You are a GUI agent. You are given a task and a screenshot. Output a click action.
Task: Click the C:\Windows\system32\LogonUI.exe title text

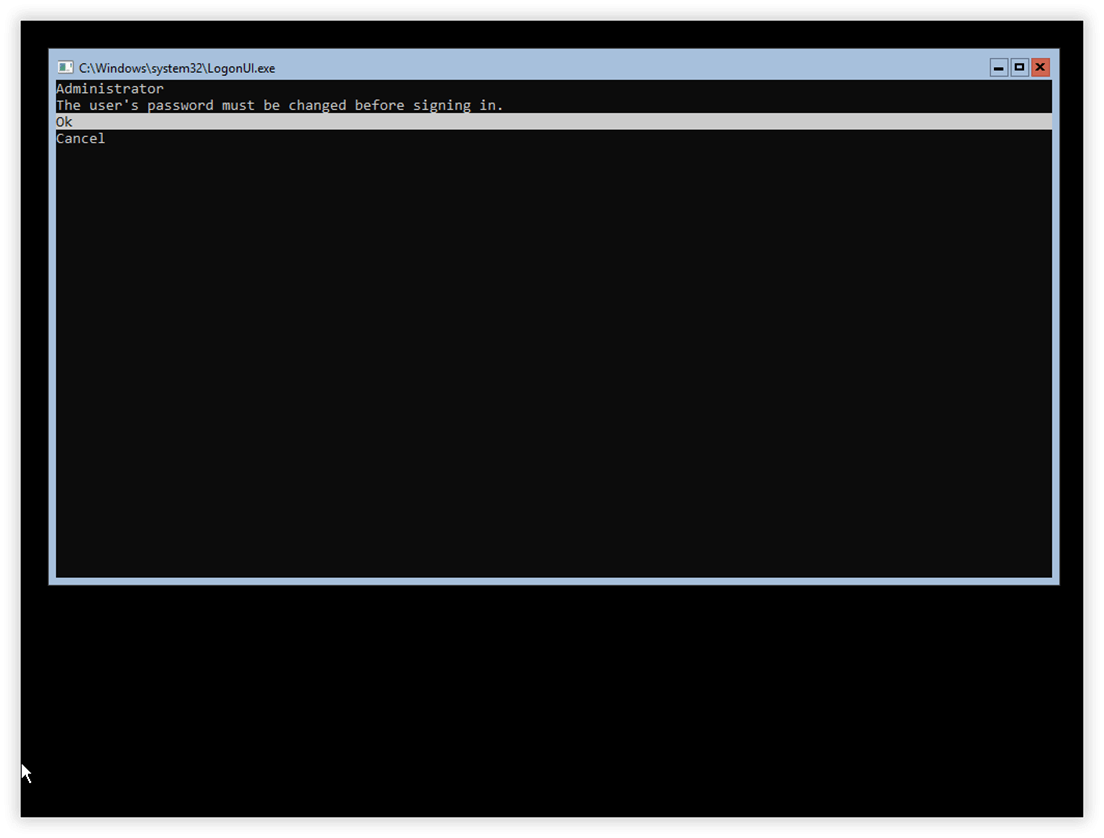click(x=177, y=68)
